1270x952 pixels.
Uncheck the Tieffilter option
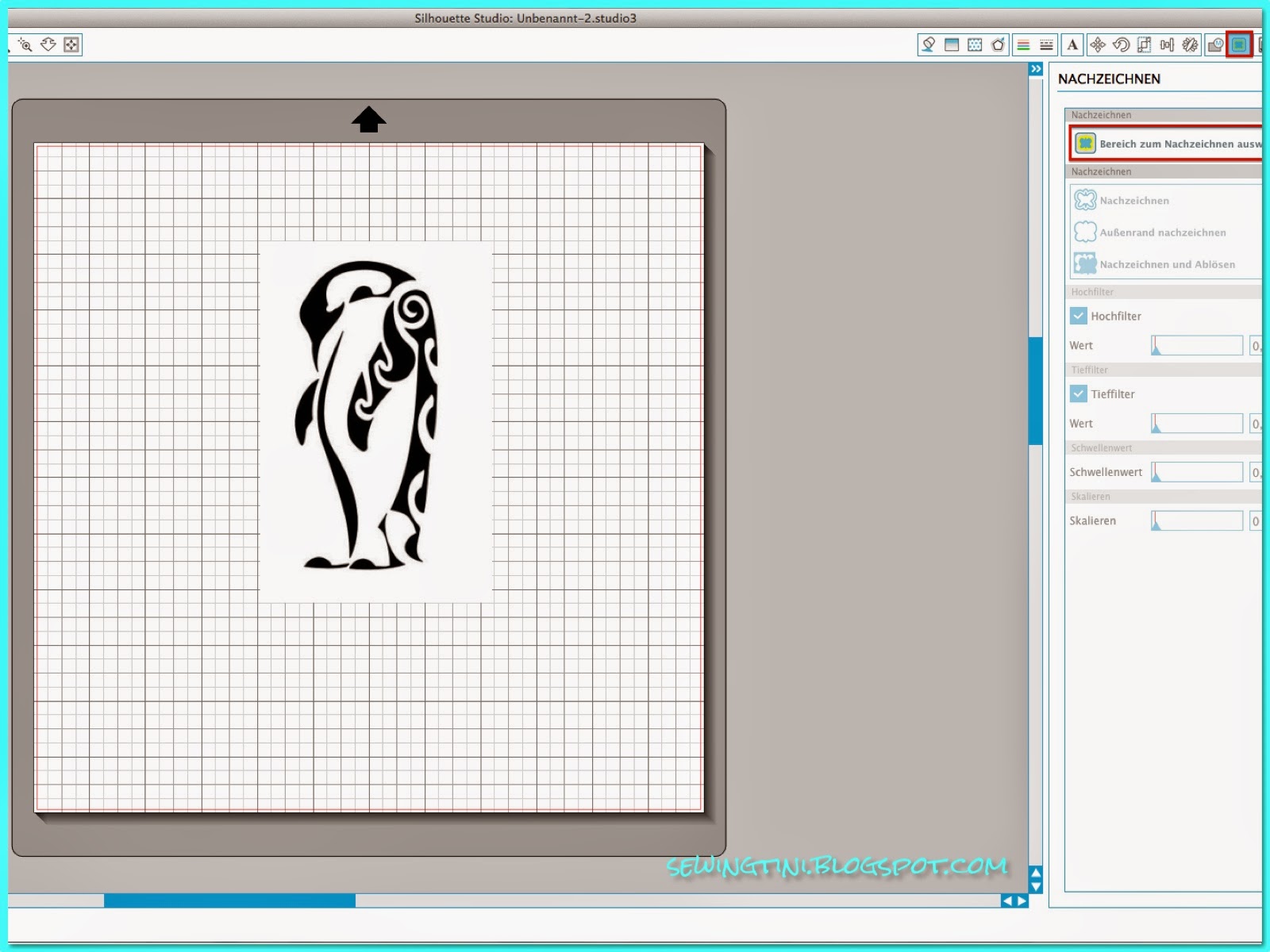pos(1078,393)
